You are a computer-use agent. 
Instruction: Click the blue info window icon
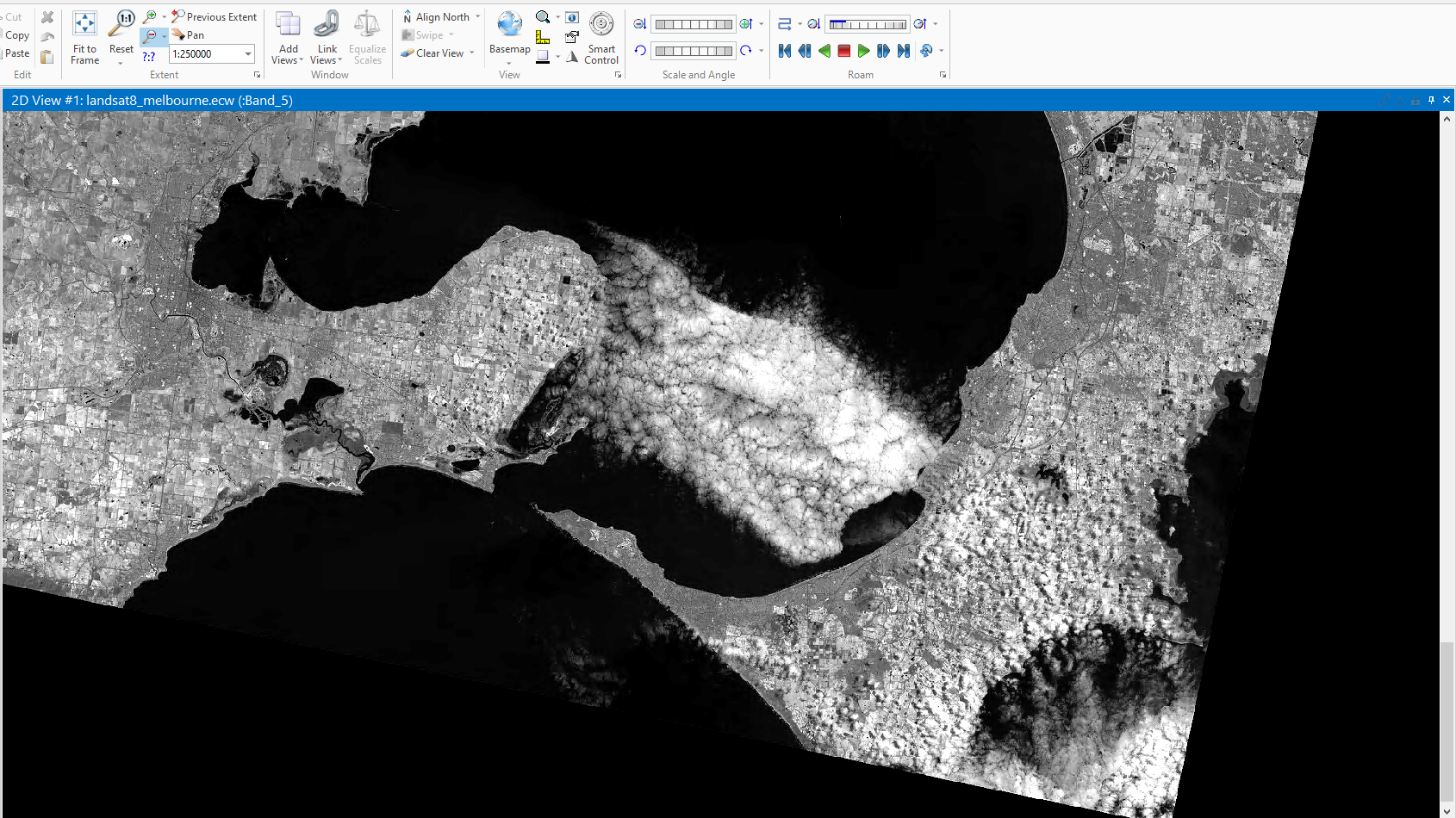(x=572, y=17)
